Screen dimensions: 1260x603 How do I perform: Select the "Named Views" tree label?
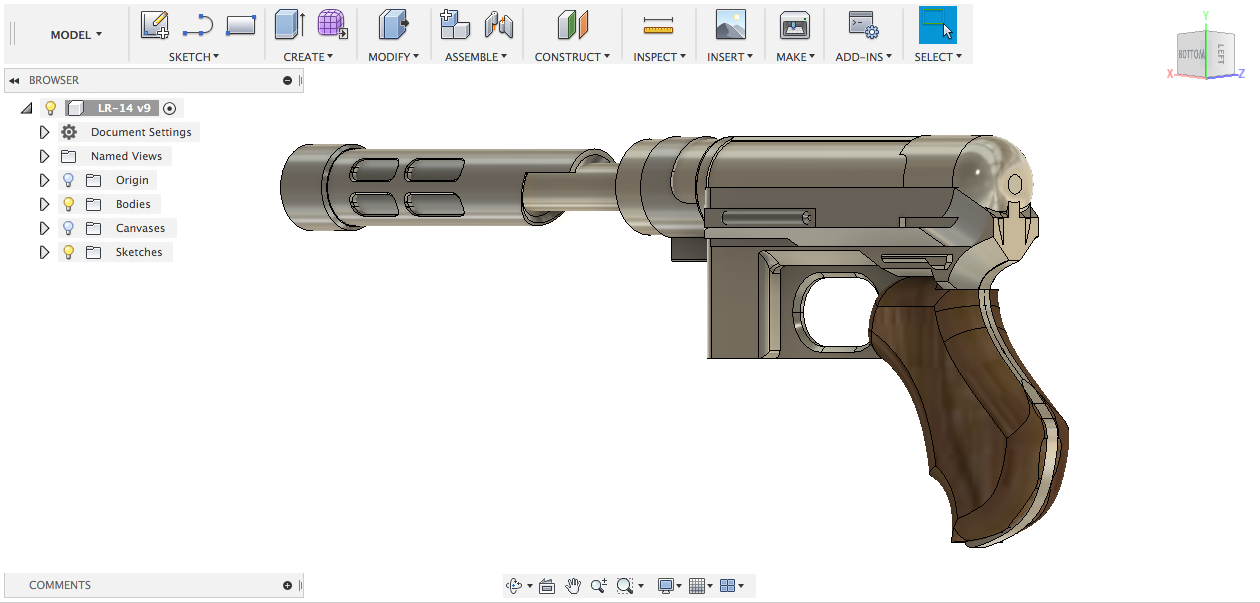click(126, 156)
